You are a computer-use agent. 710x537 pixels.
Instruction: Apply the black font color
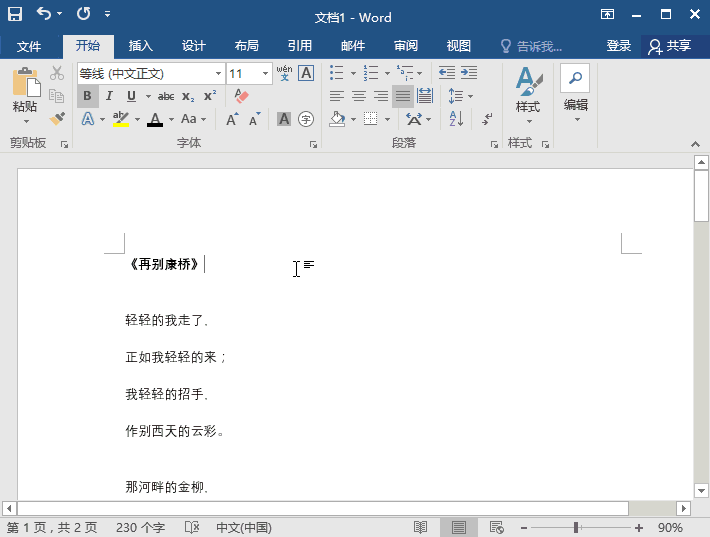pyautogui.click(x=155, y=119)
